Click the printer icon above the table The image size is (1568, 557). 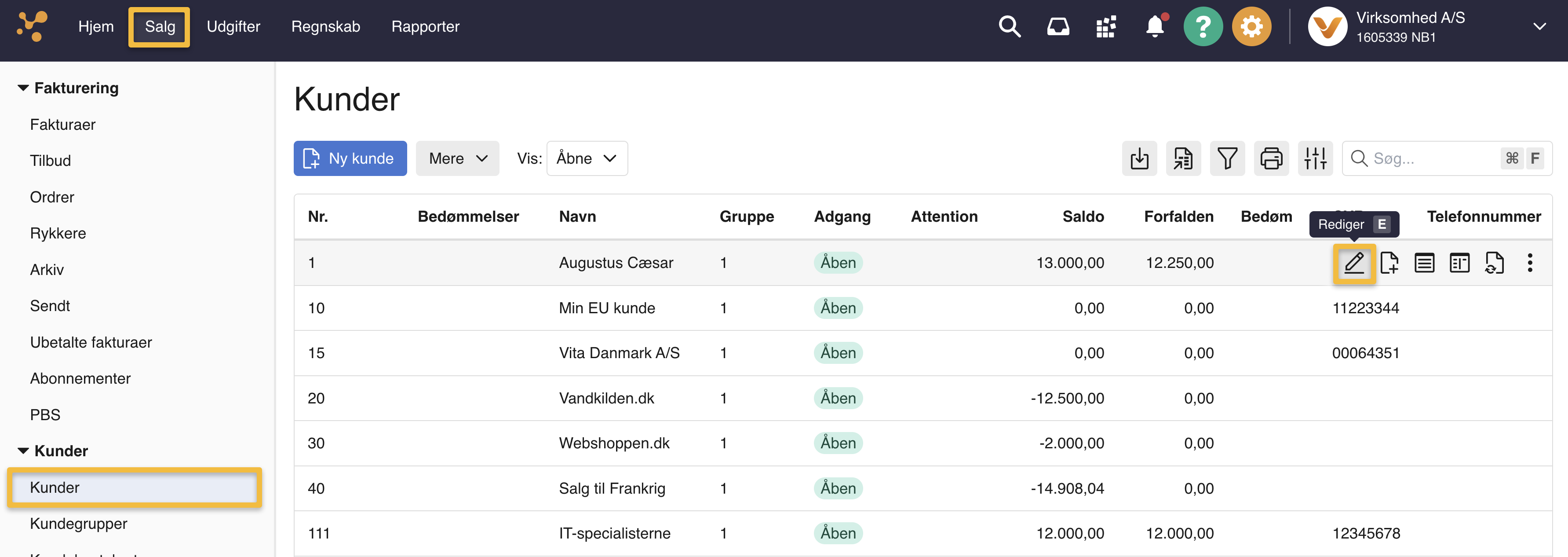[1271, 159]
